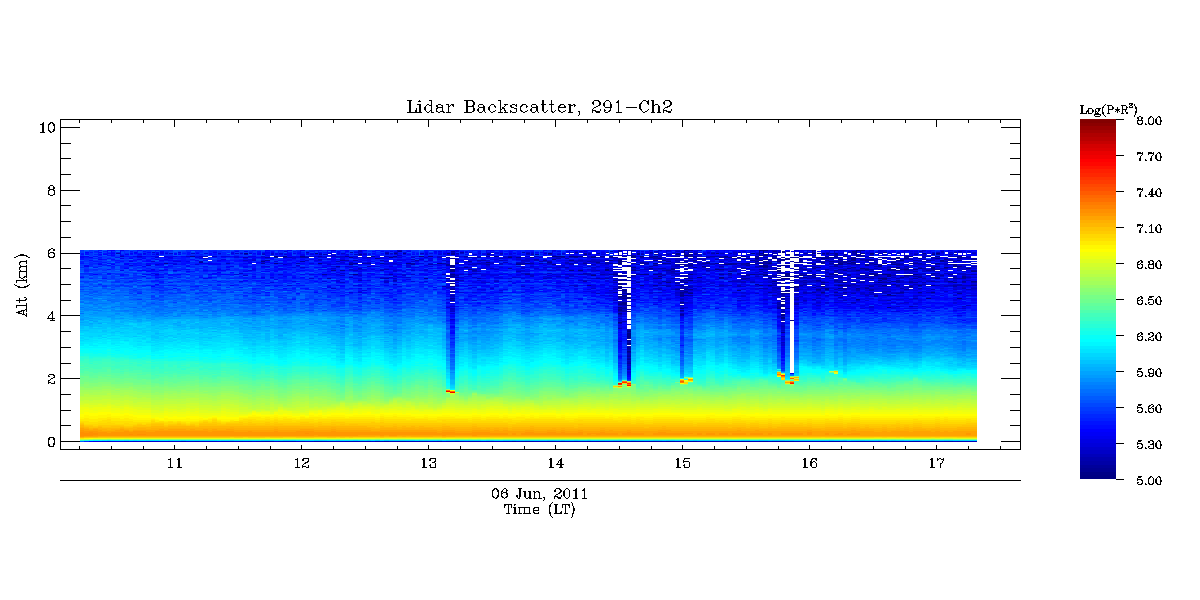Click the colorbar value 5.60
The image size is (1200, 600).
tap(1149, 409)
